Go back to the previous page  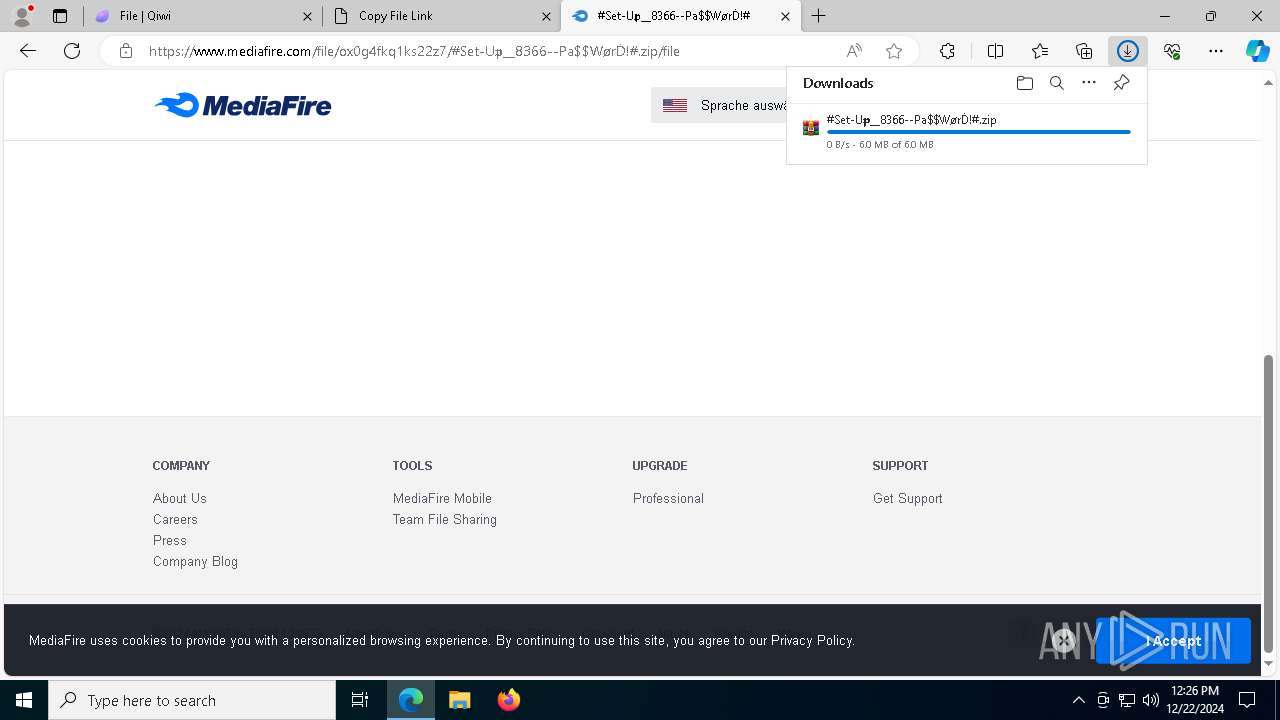(27, 51)
